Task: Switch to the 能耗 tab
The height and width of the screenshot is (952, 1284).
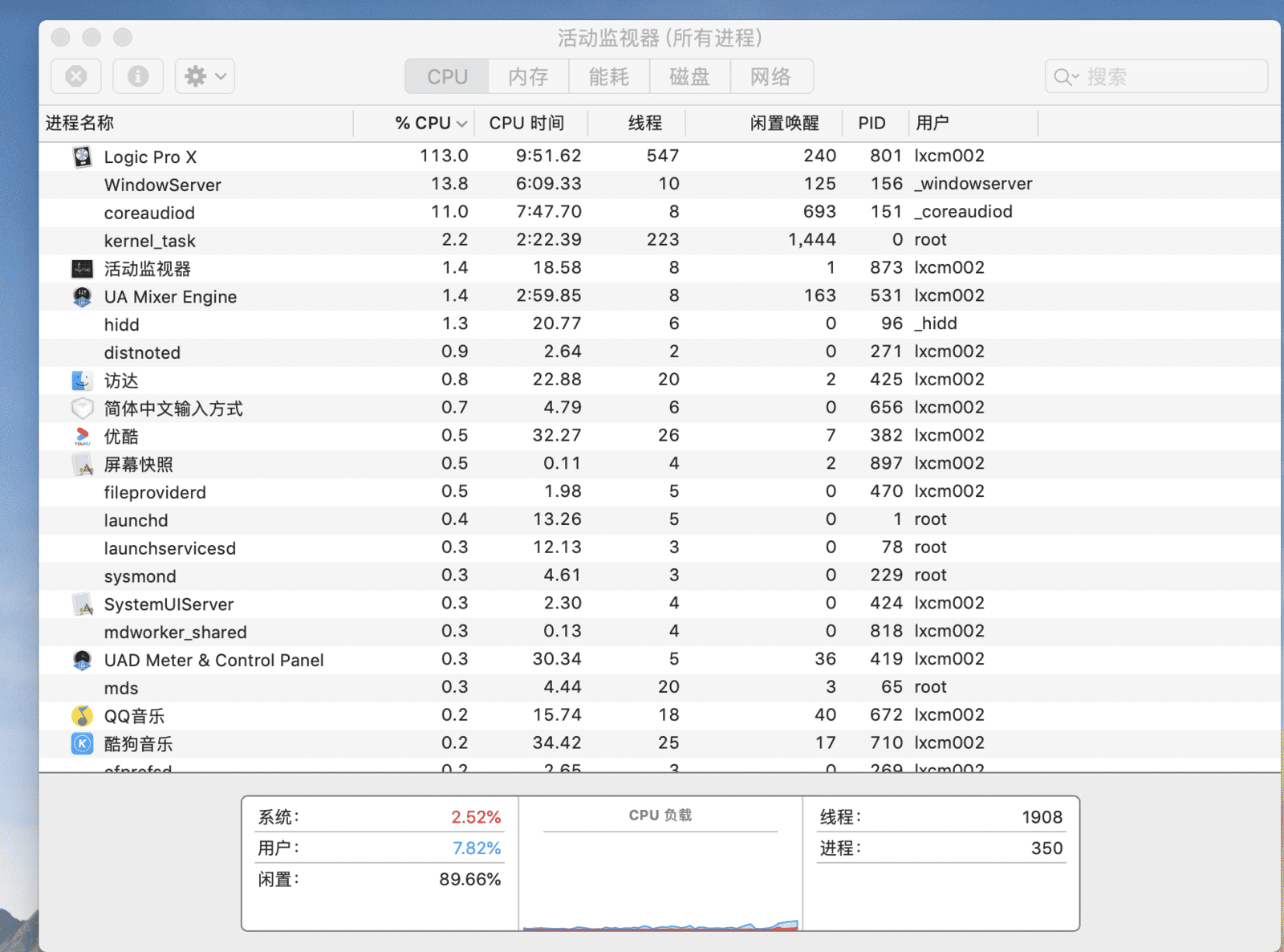Action: coord(609,76)
